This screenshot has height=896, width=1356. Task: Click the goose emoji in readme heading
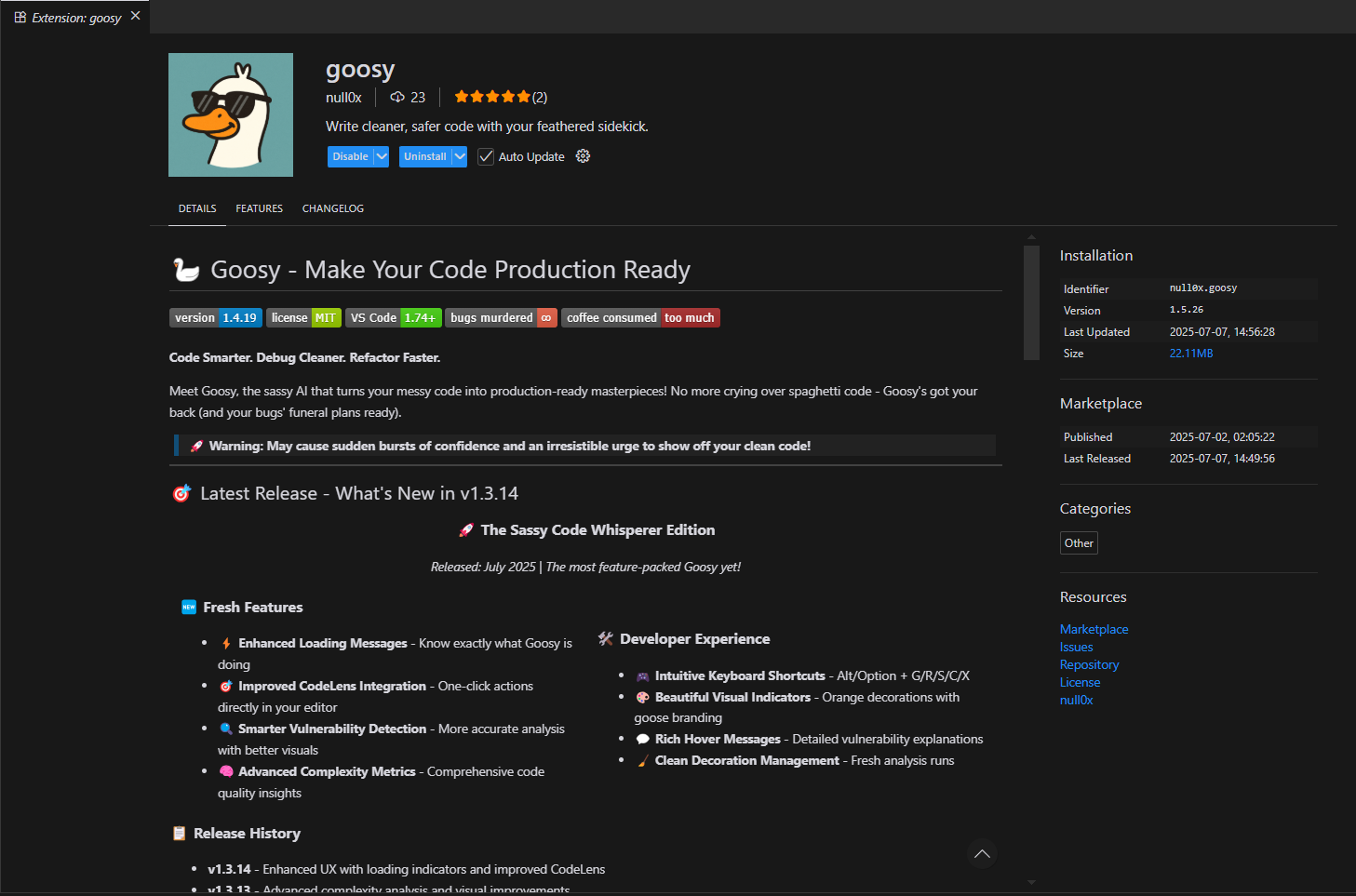coord(186,270)
